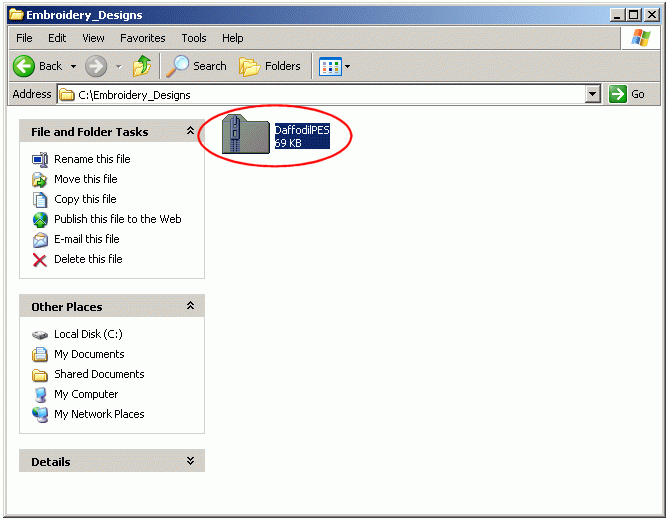The width and height of the screenshot is (668, 521).
Task: Click Local Disk (C:) drive icon
Action: [x=40, y=335]
